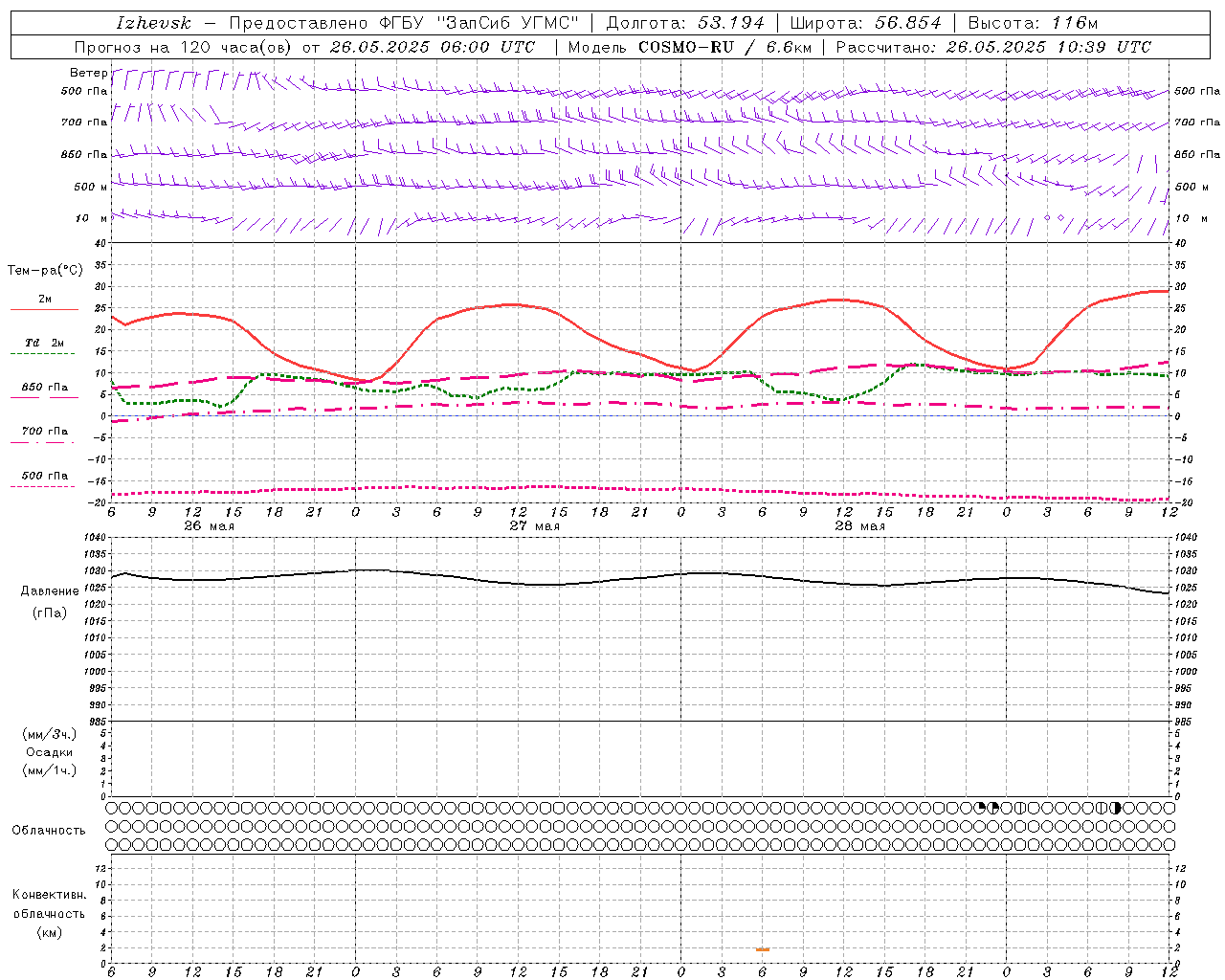Image resolution: width=1225 pixels, height=980 pixels.
Task: Click the half-black cloud cover circle
Action: coord(1115,808)
